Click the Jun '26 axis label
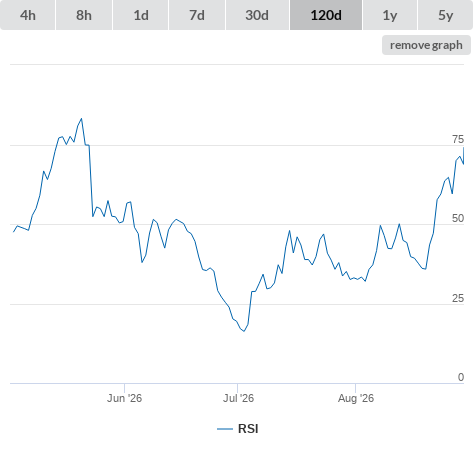The image size is (474, 455). tap(124, 398)
